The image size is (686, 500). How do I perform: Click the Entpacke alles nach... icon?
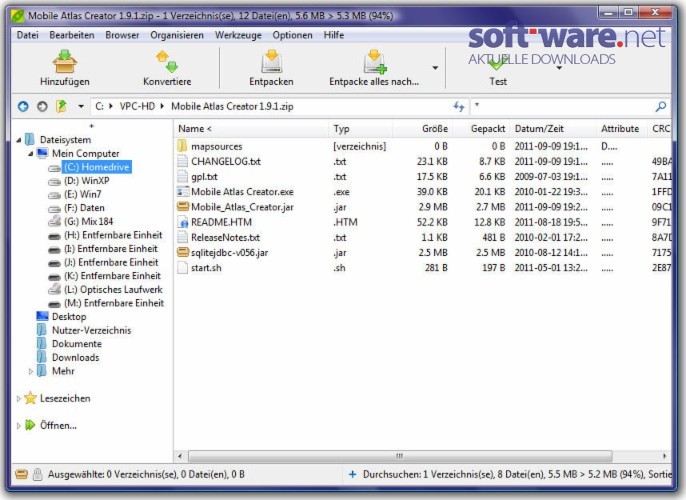pyautogui.click(x=374, y=61)
